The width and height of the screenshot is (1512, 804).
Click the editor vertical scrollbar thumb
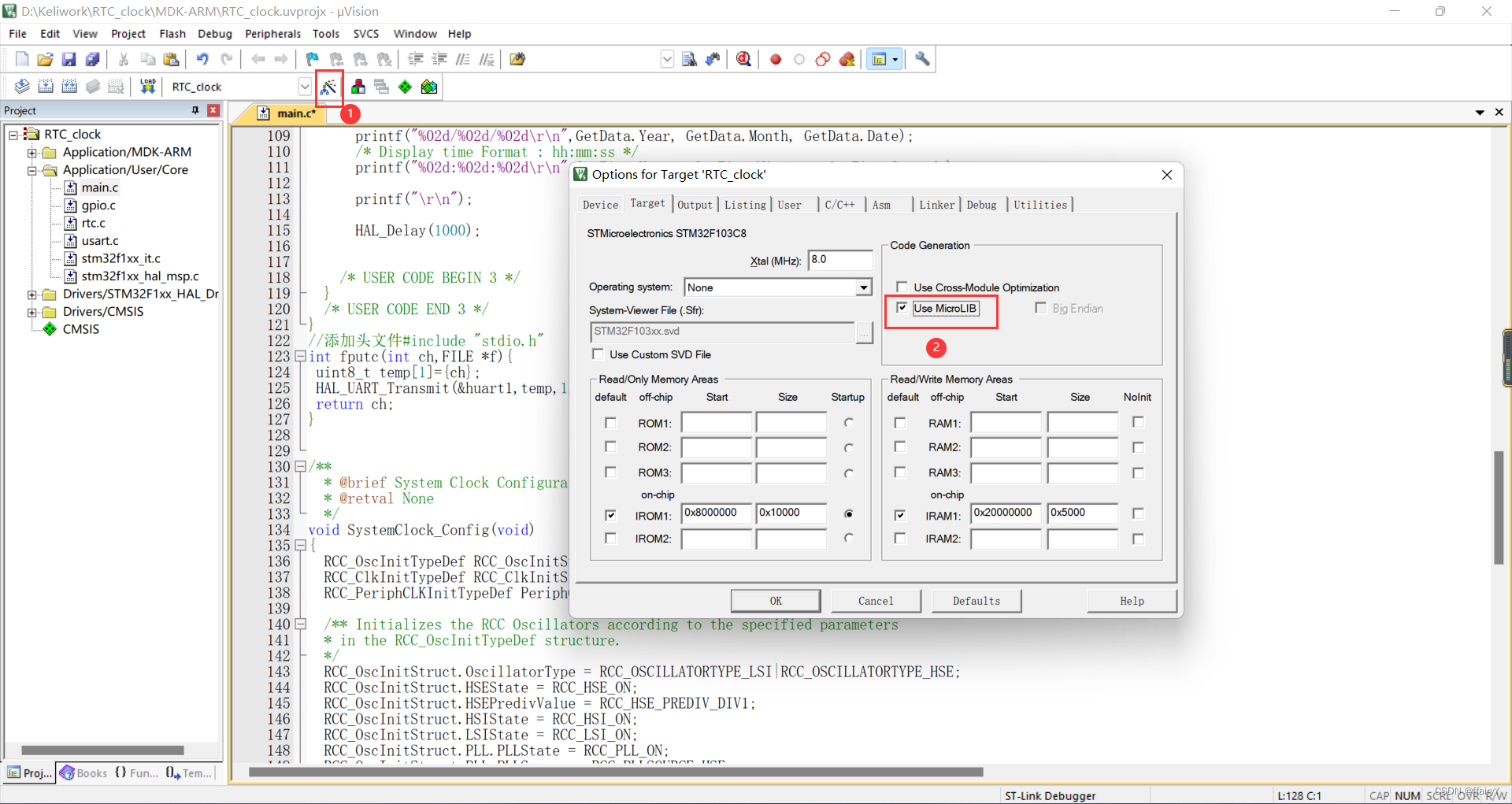[1499, 507]
